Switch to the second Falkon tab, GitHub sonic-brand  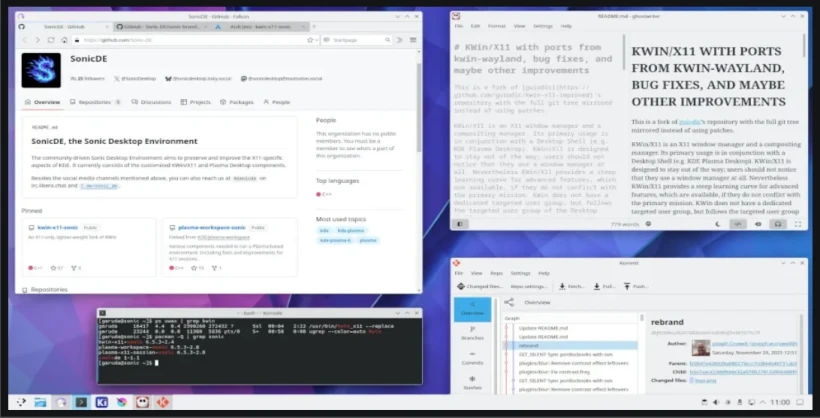pyautogui.click(x=162, y=26)
